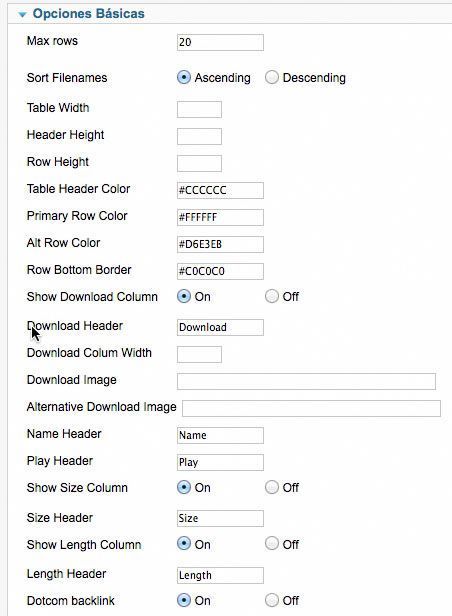Click the Row Bottom Border color field

[x=220, y=271]
